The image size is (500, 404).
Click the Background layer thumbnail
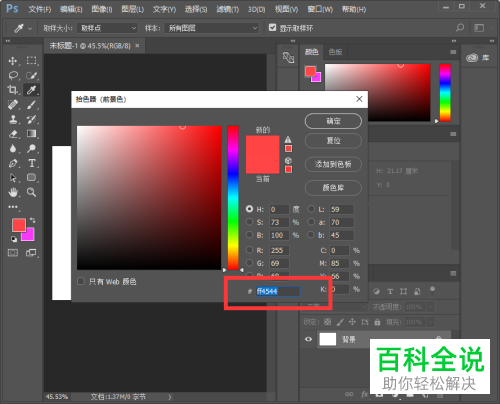click(328, 339)
